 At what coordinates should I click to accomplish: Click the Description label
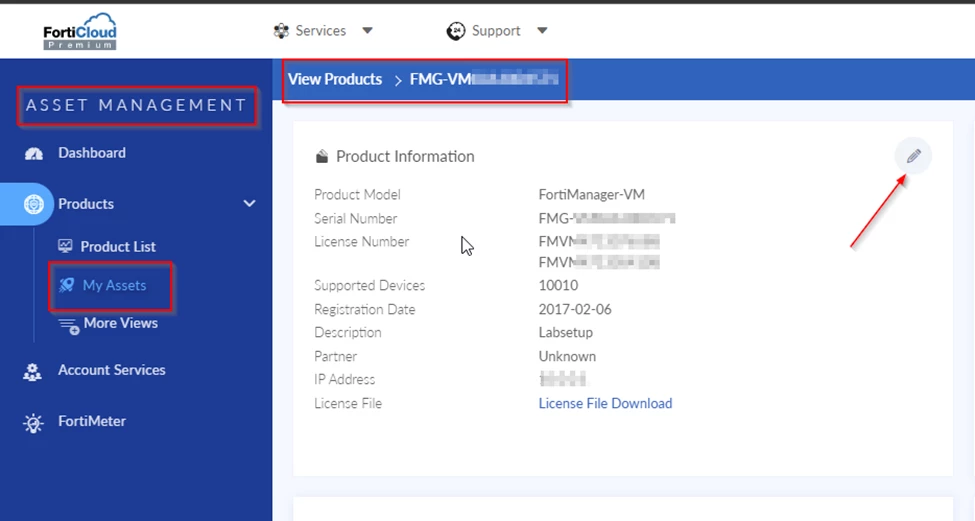pyautogui.click(x=348, y=333)
